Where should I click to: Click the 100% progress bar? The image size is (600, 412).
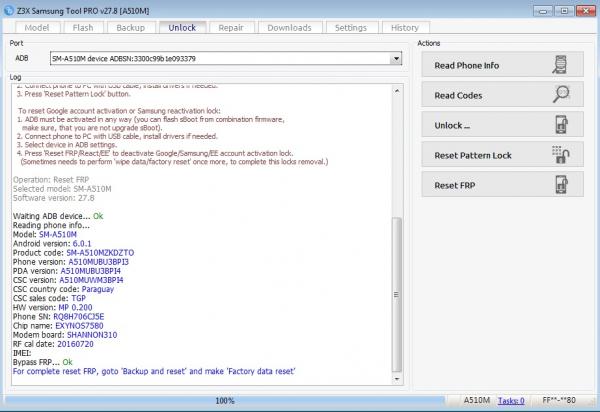point(225,401)
